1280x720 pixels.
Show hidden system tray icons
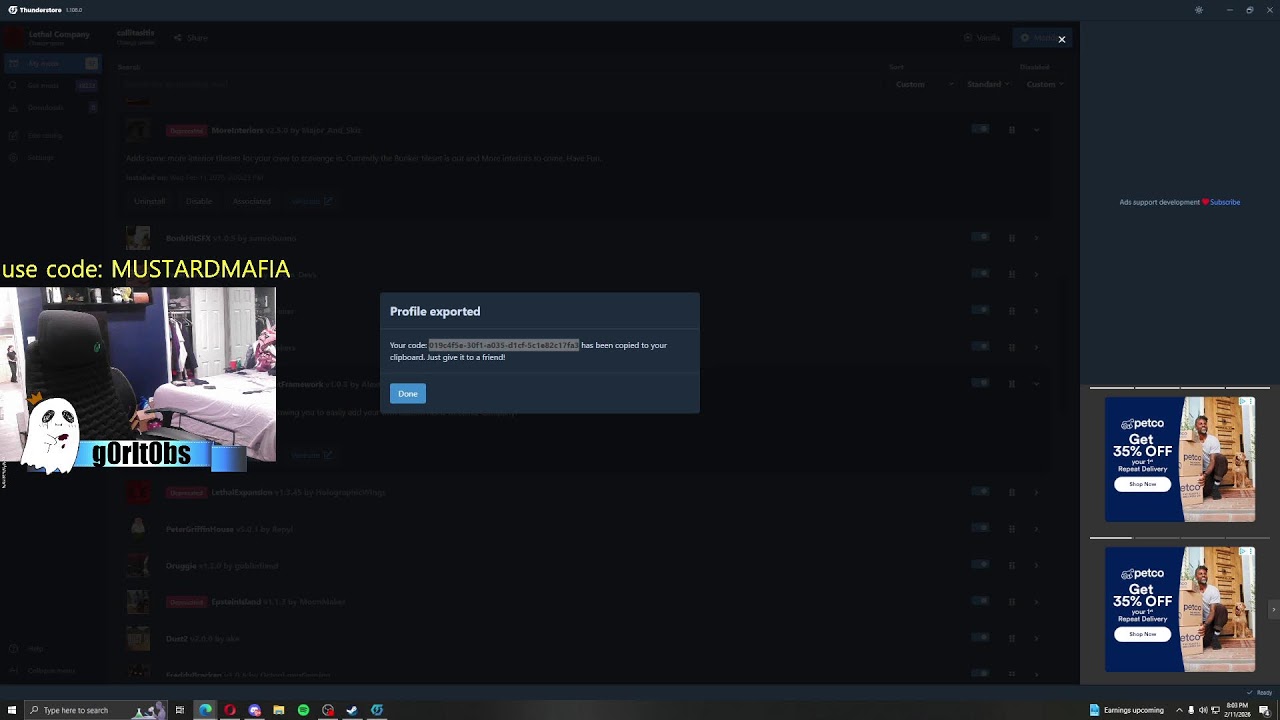[x=1178, y=710]
